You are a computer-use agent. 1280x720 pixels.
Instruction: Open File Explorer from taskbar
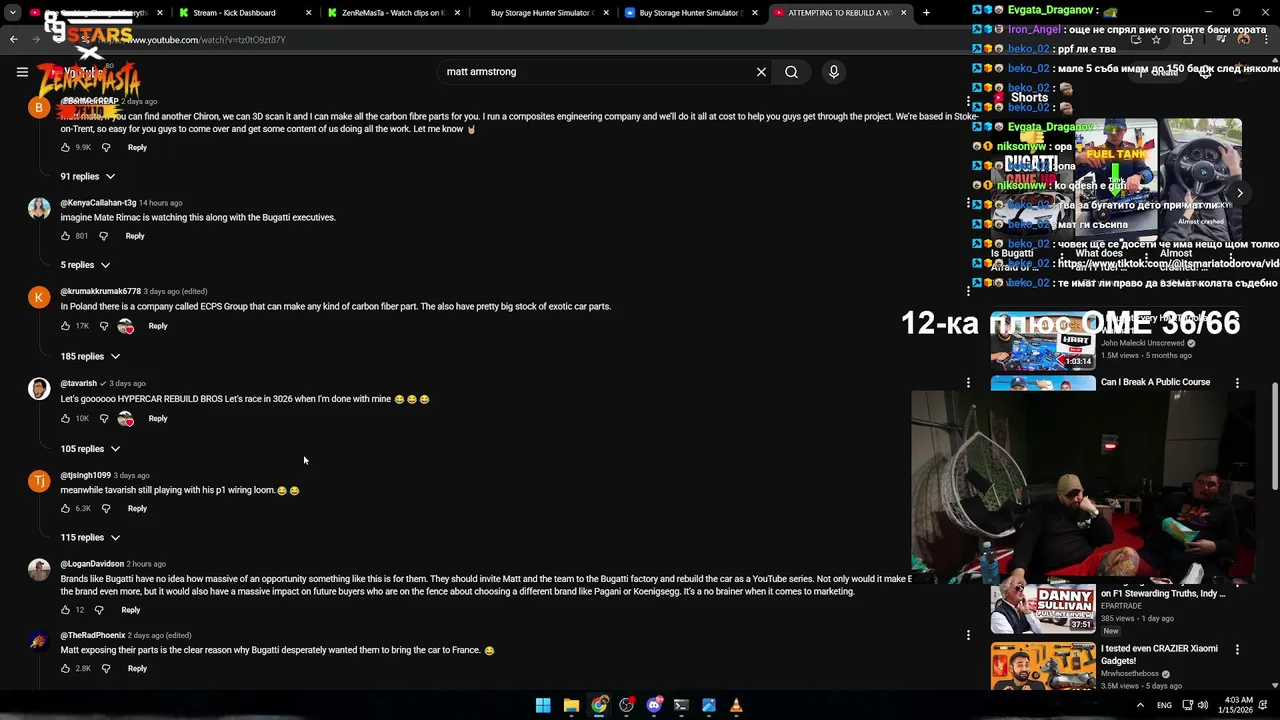click(571, 705)
